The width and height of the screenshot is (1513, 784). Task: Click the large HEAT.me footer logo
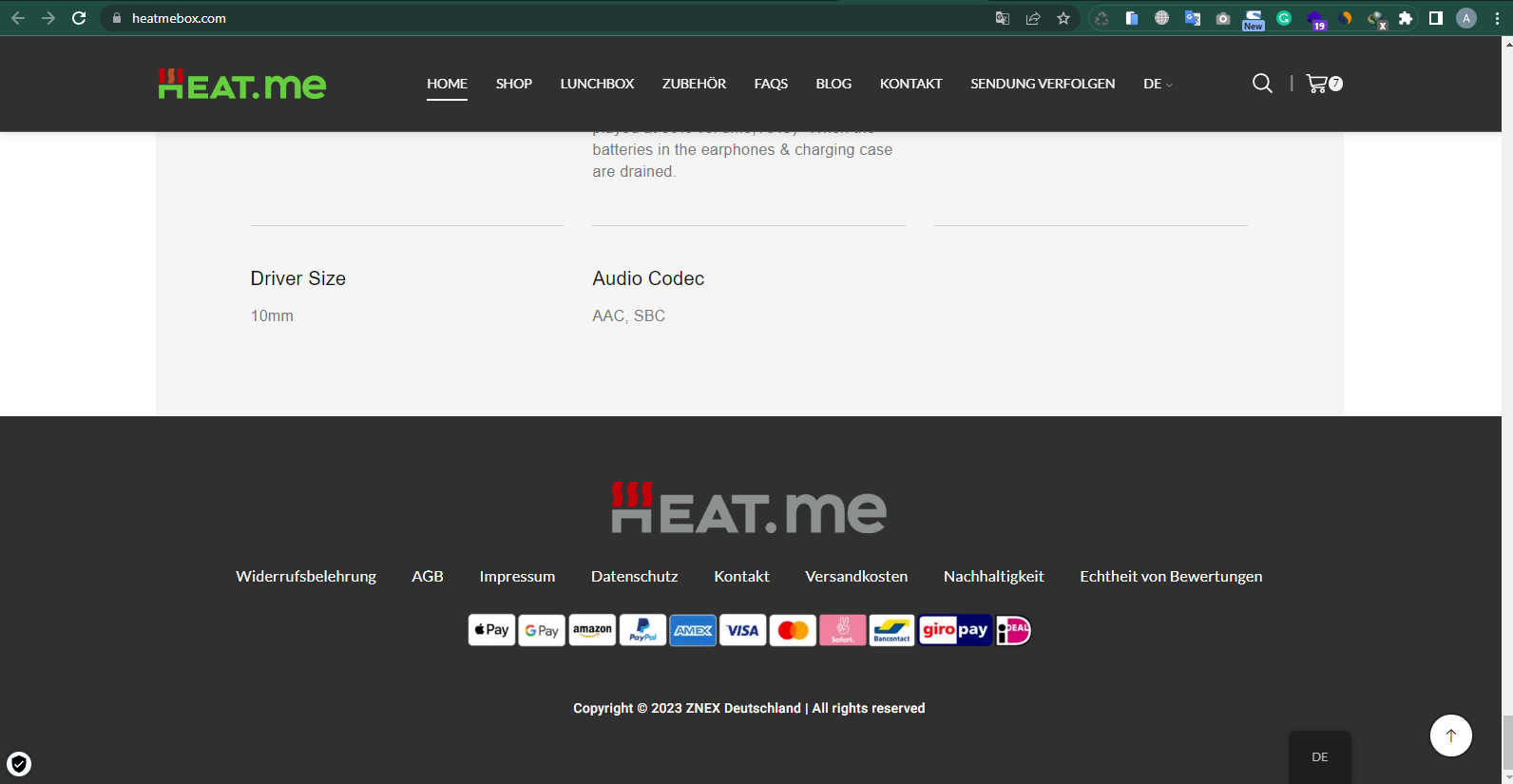coord(749,507)
